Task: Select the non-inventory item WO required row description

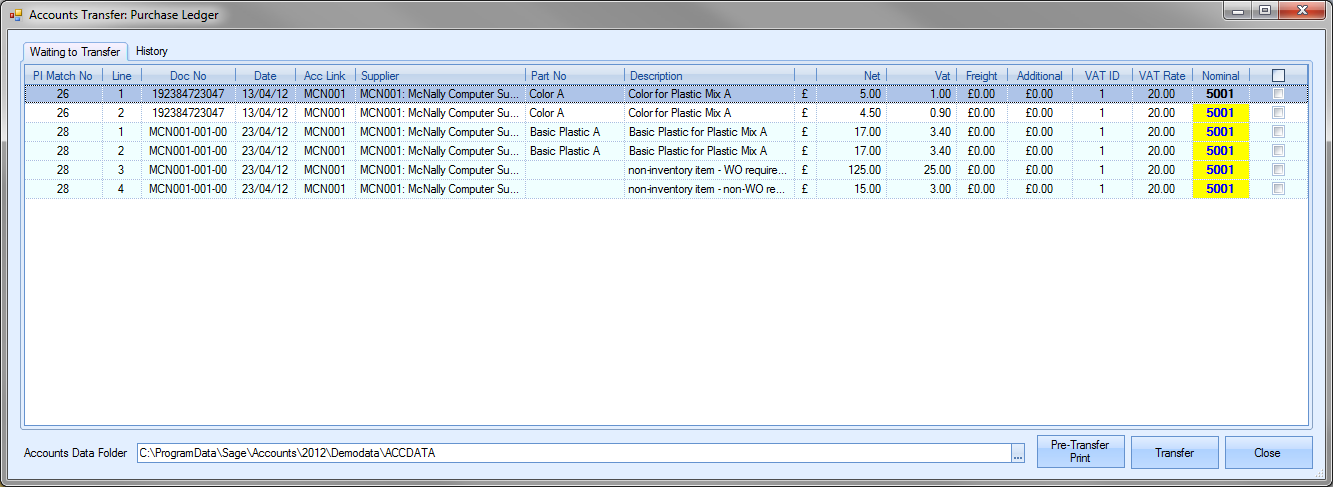Action: click(708, 170)
